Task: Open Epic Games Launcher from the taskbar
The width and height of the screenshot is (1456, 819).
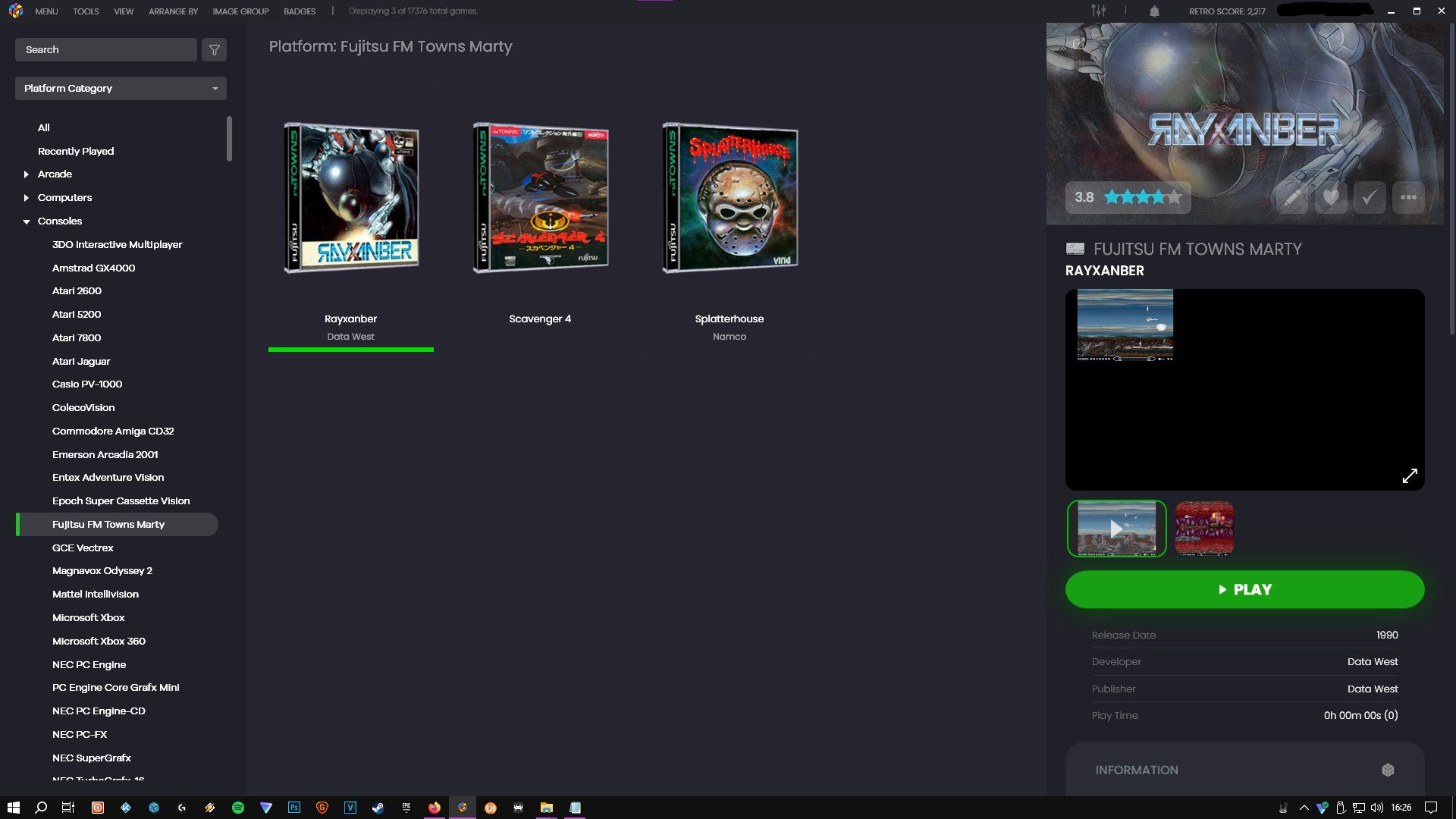Action: 406,808
